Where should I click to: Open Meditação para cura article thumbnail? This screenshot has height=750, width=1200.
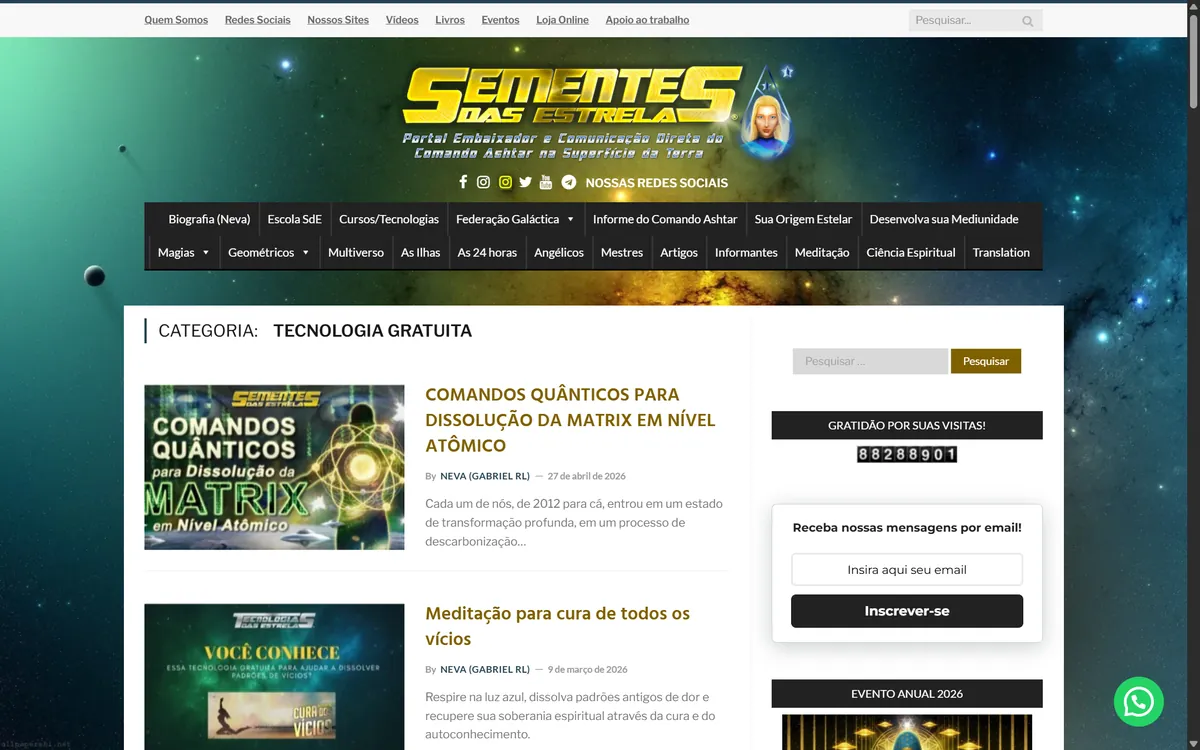[274, 677]
